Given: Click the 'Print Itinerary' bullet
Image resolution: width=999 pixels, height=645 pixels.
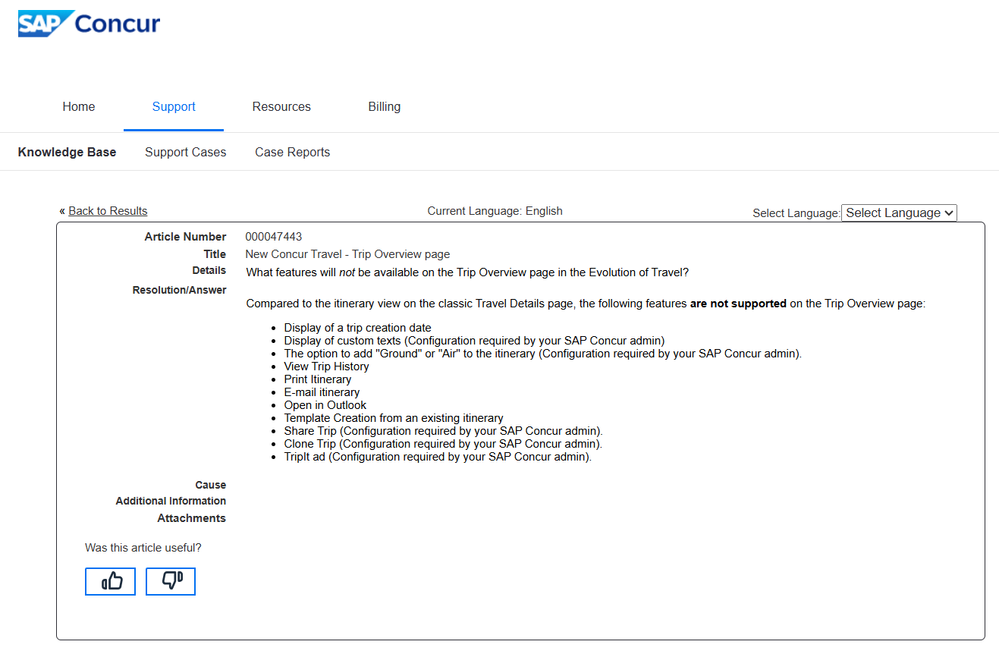Looking at the screenshot, I should pyautogui.click(x=317, y=379).
